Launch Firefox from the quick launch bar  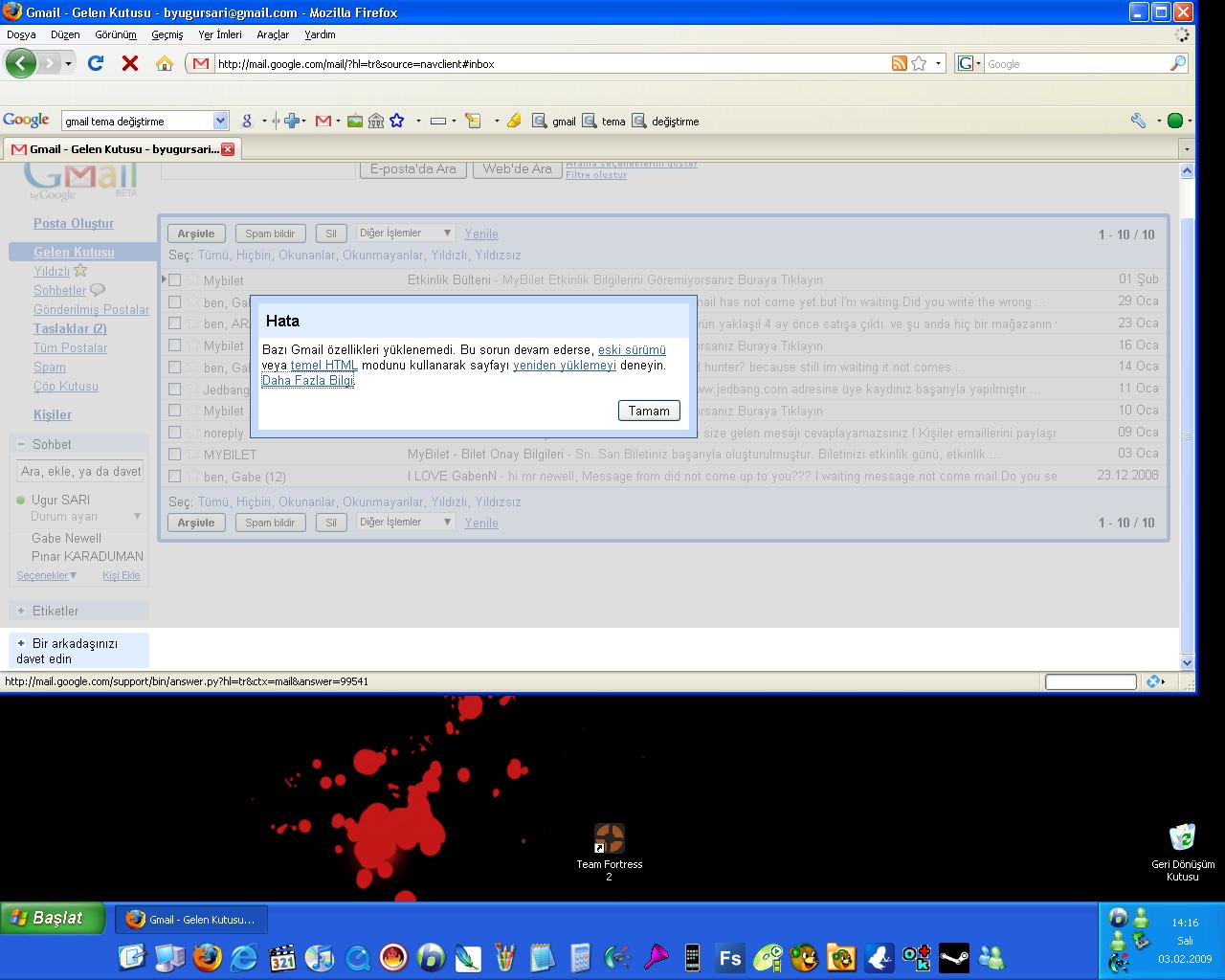(x=207, y=957)
